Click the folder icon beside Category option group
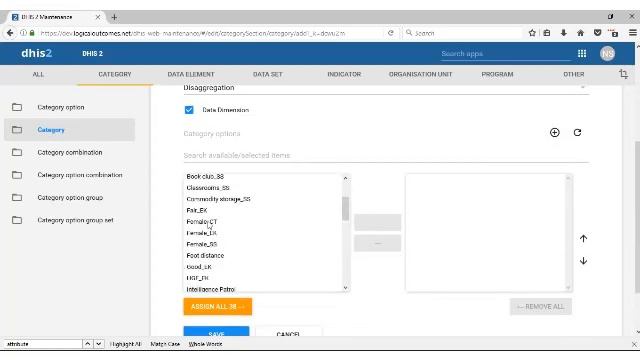This screenshot has height=360, width=640. 17,198
